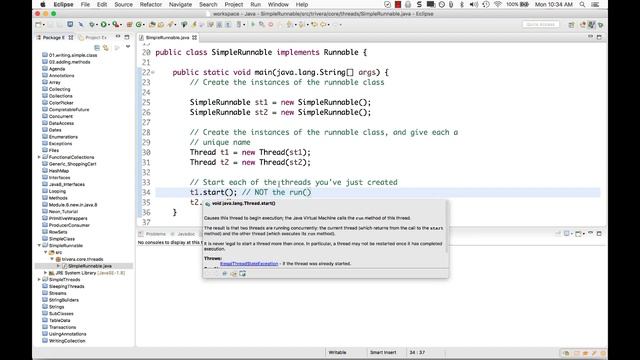Open the Window menu
The width and height of the screenshot is (640, 360).
click(x=278, y=4)
